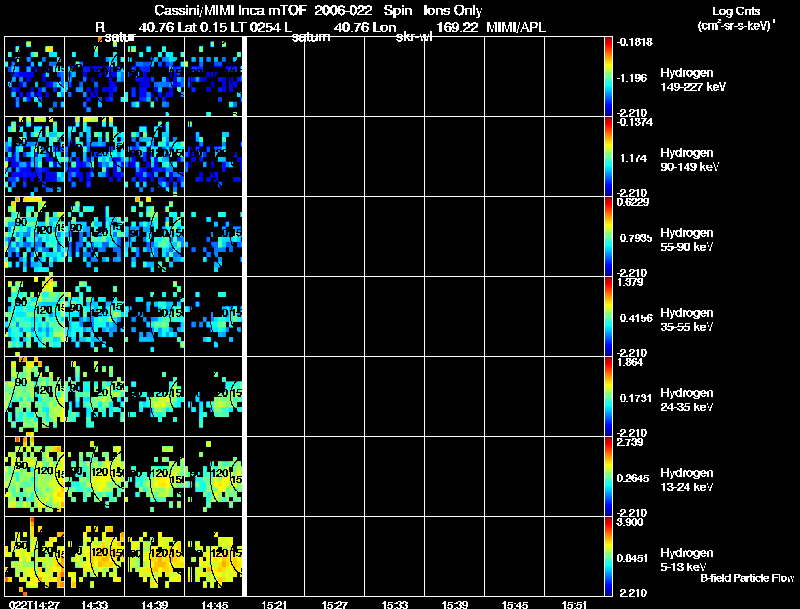
Task: Click the Hydrogen 90-149 keV color bar
Action: click(608, 156)
